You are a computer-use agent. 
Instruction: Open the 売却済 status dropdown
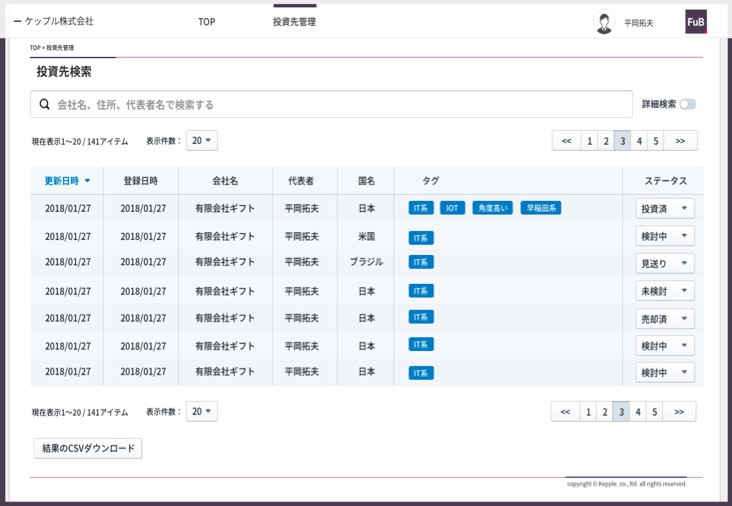[665, 318]
